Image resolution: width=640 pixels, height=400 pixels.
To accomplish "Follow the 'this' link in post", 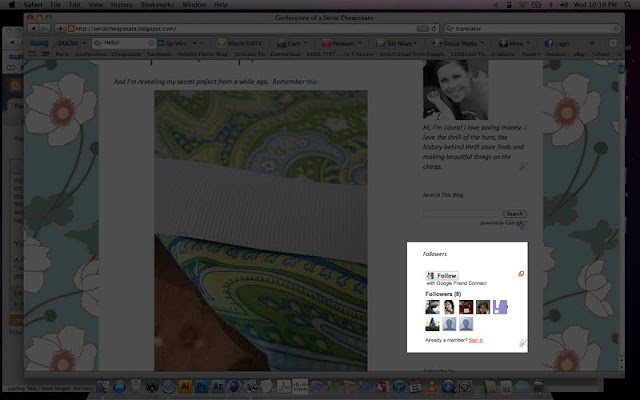I will pos(311,81).
